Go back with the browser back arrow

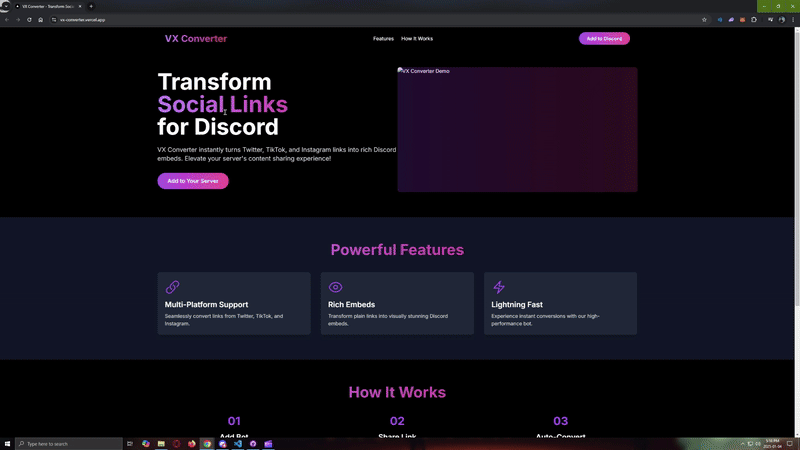pyautogui.click(x=7, y=20)
